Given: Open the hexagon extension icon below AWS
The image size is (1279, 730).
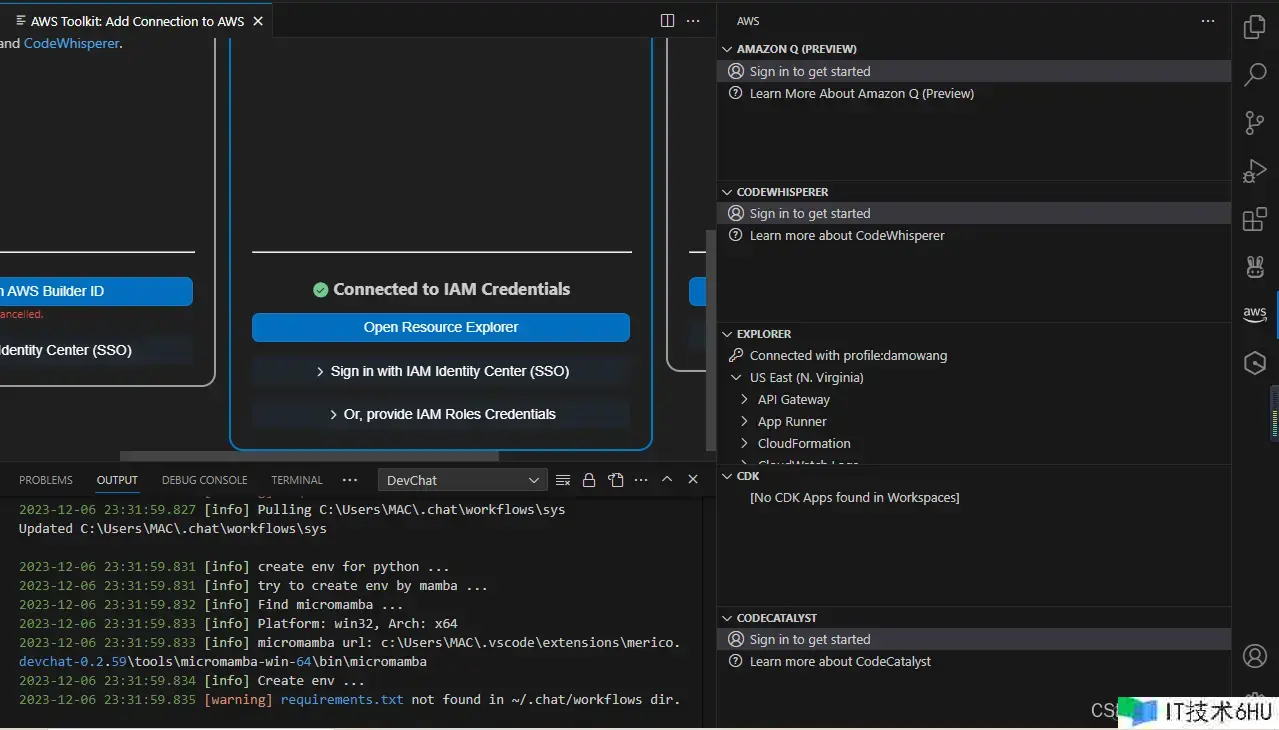Looking at the screenshot, I should click(1255, 363).
